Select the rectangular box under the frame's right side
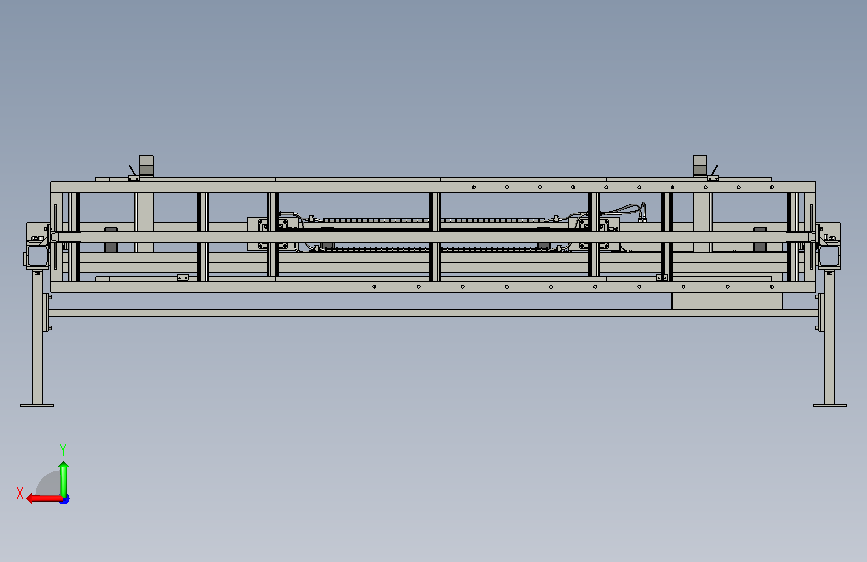Viewport: 867px width, 562px height. click(x=727, y=301)
